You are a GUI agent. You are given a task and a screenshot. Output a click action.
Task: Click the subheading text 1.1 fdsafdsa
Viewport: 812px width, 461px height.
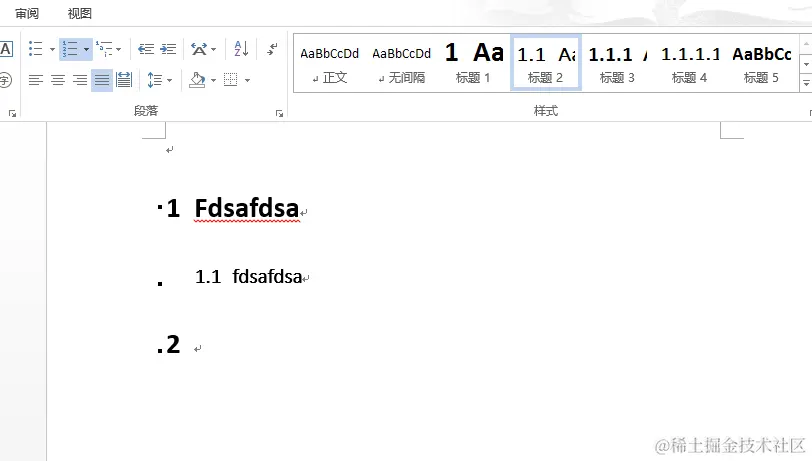tap(249, 277)
